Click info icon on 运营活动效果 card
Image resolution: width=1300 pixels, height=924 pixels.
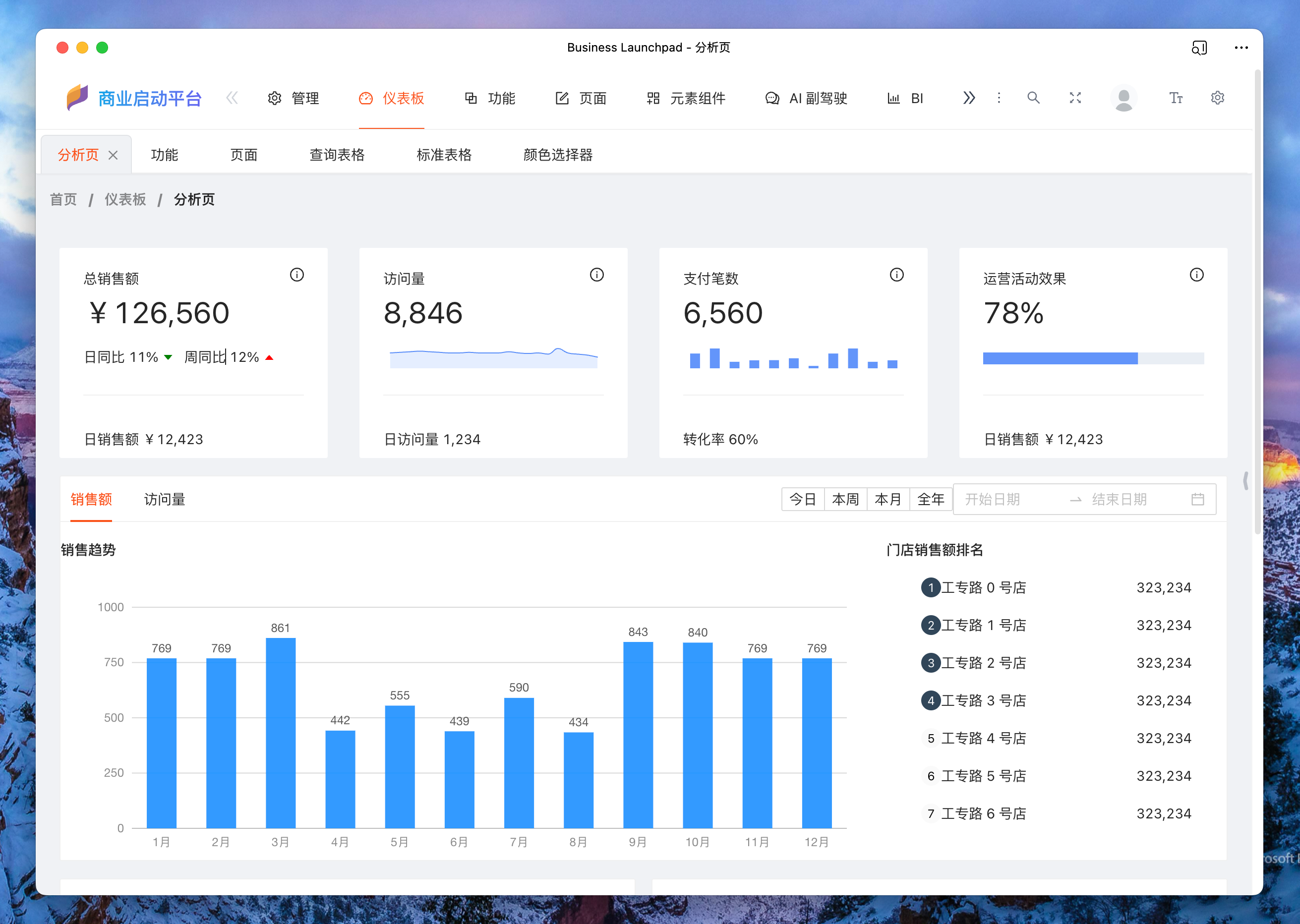[x=1196, y=275]
